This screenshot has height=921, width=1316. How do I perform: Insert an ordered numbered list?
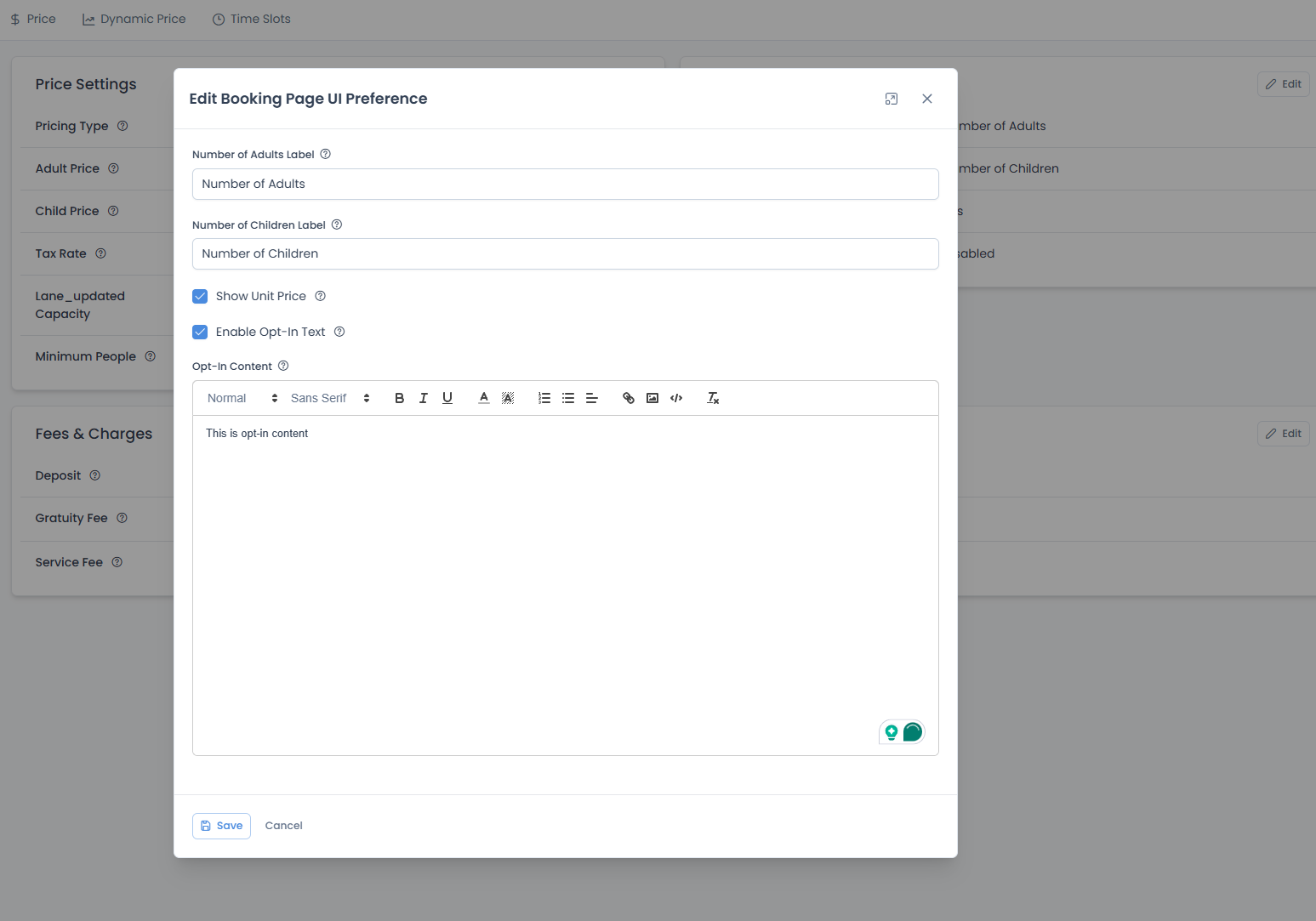coord(544,398)
